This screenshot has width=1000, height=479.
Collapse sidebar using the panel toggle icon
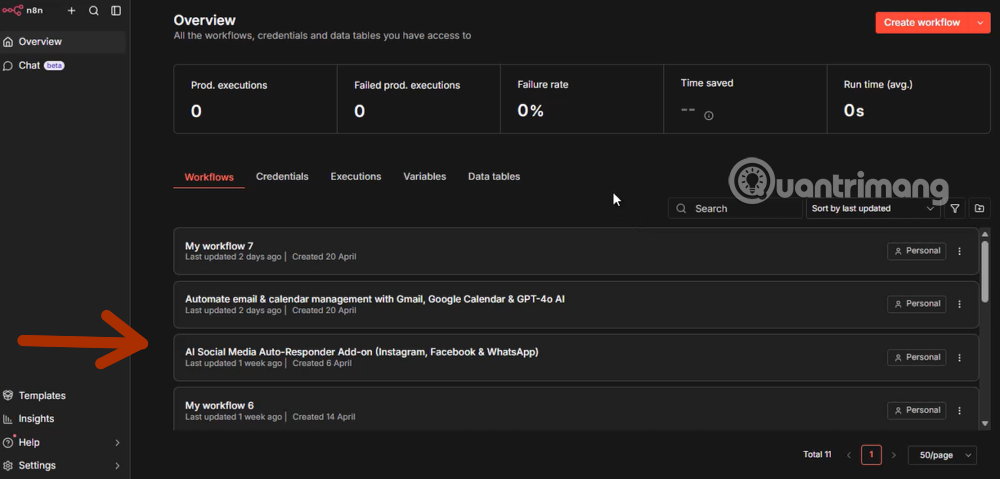(116, 11)
